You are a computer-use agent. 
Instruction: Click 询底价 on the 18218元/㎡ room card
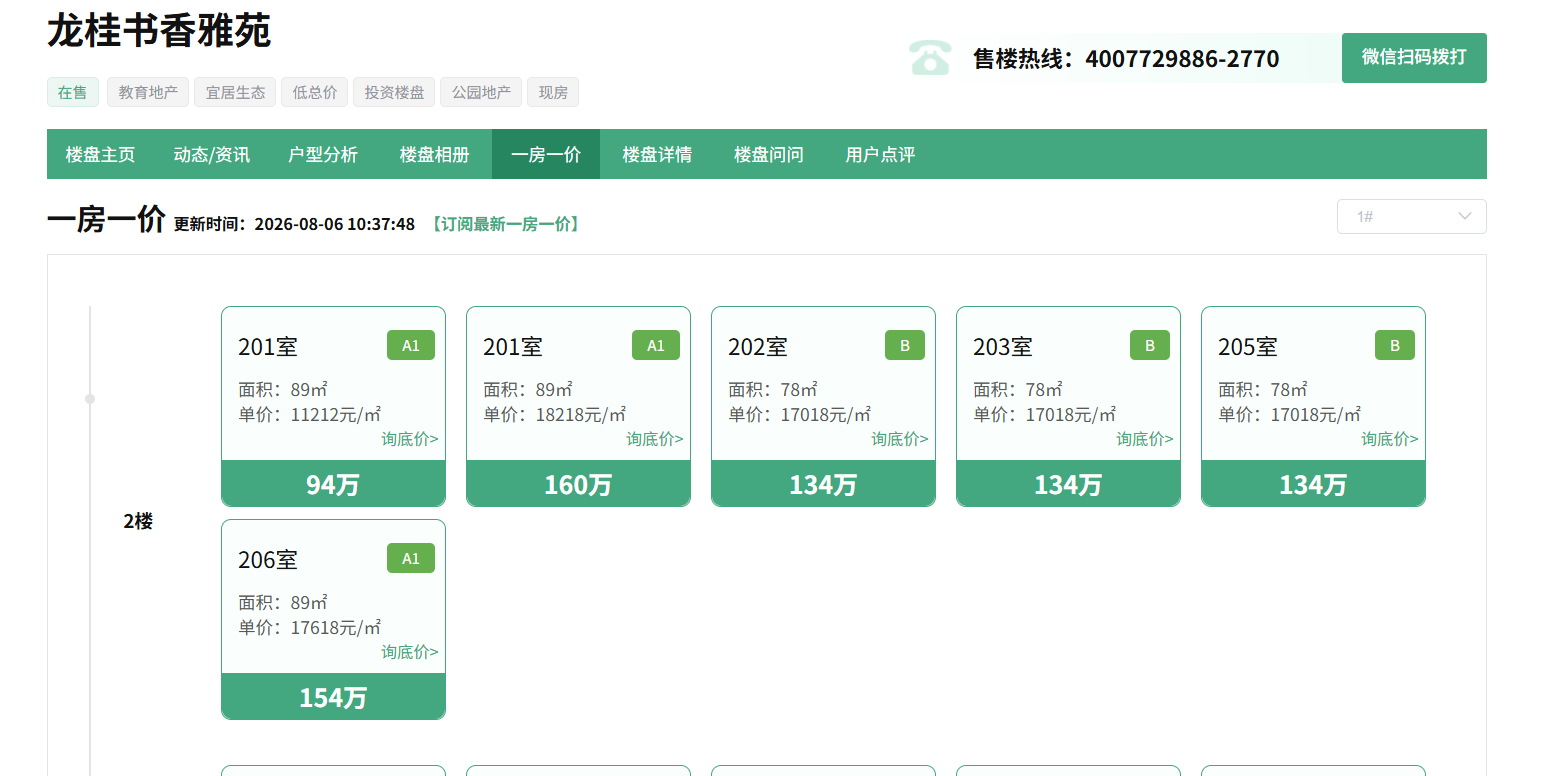tap(655, 439)
